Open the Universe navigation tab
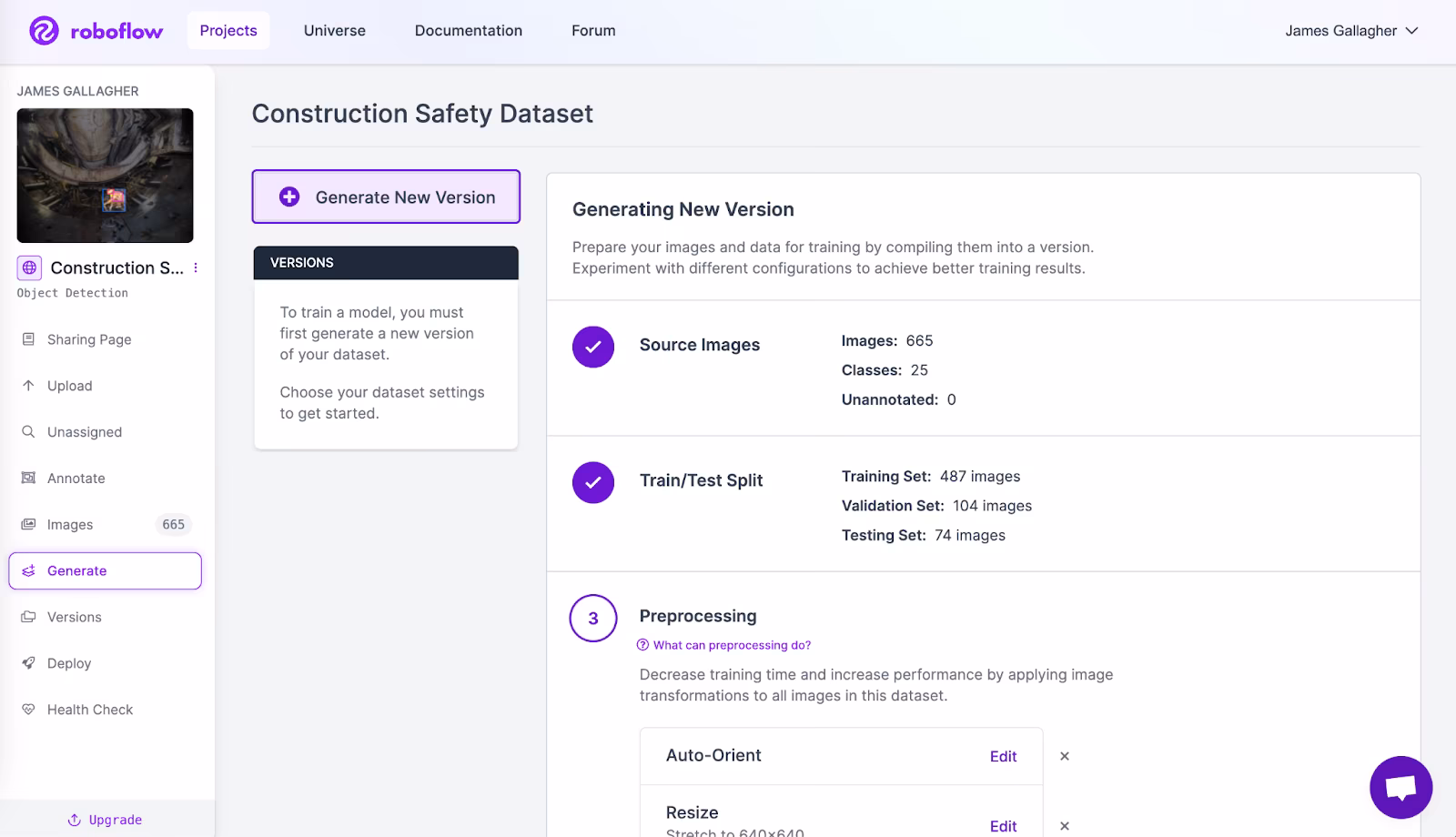Screen dimensions: 1456x837 tap(335, 31)
